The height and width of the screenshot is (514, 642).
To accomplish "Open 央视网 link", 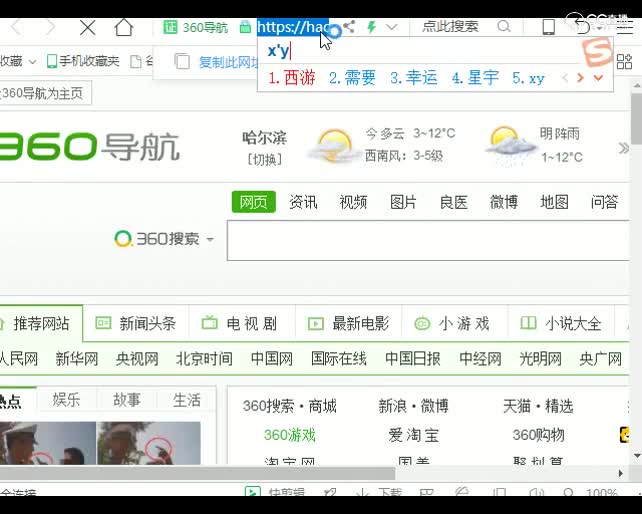I will 137,359.
